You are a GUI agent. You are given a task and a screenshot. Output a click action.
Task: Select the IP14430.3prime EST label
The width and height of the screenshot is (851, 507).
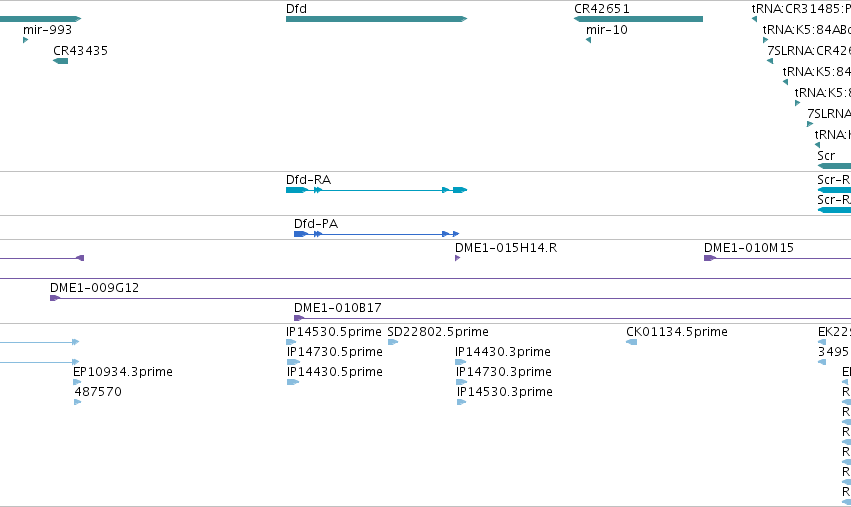pyautogui.click(x=503, y=352)
